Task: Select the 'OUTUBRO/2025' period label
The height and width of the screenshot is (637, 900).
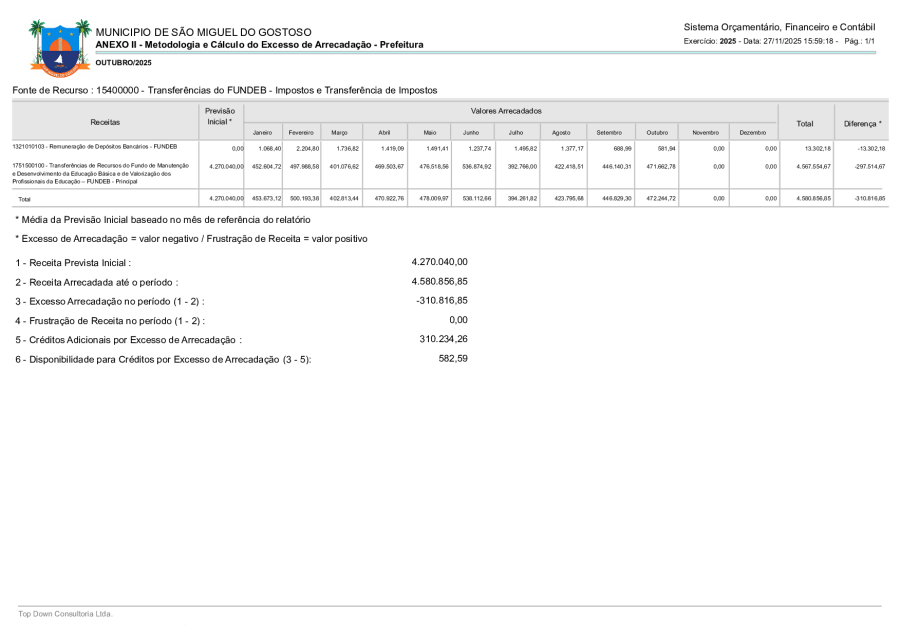Action: click(124, 63)
